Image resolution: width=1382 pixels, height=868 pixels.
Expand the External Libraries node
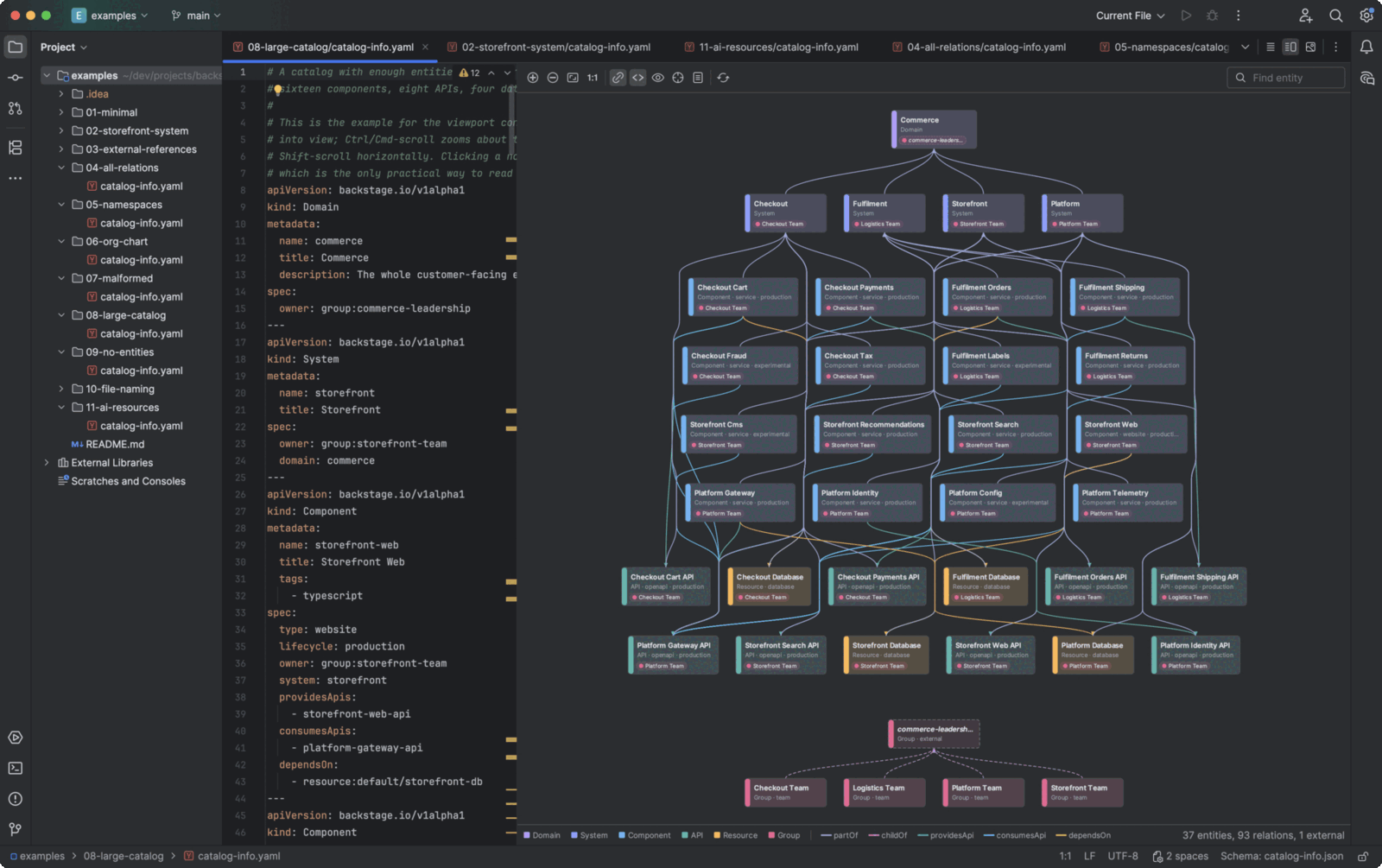click(x=47, y=463)
